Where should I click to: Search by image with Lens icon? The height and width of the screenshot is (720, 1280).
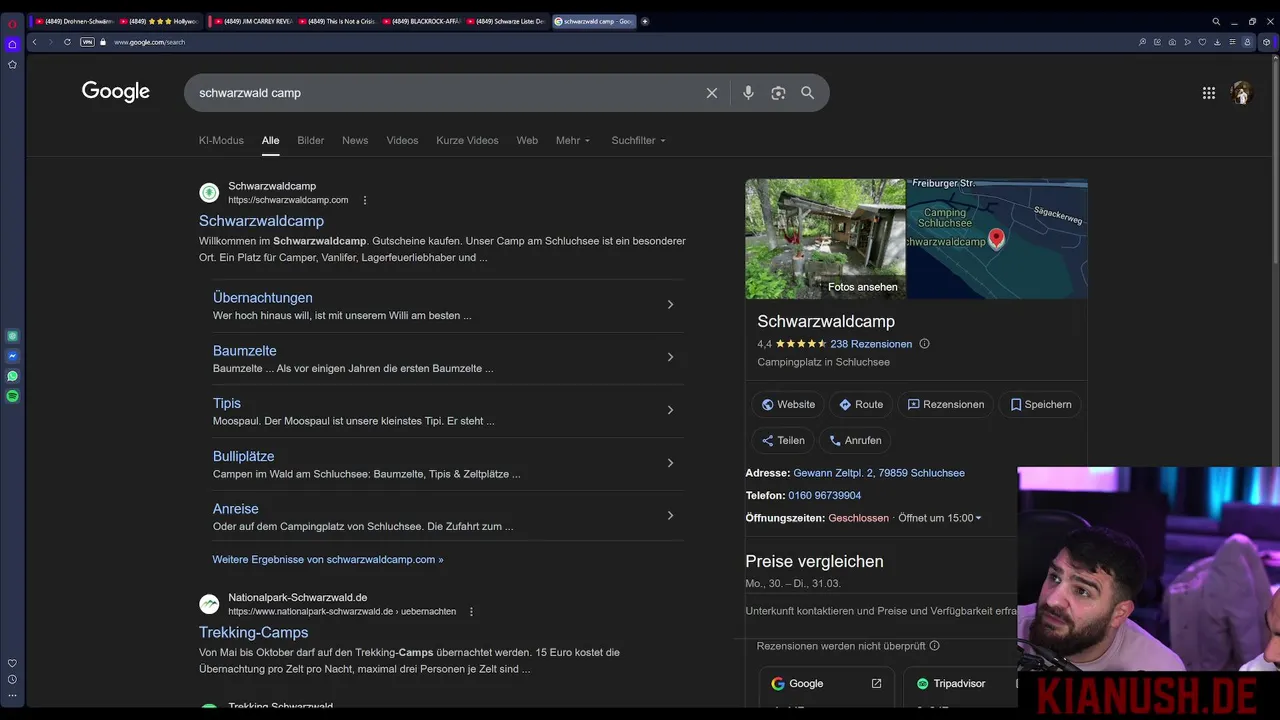[778, 93]
